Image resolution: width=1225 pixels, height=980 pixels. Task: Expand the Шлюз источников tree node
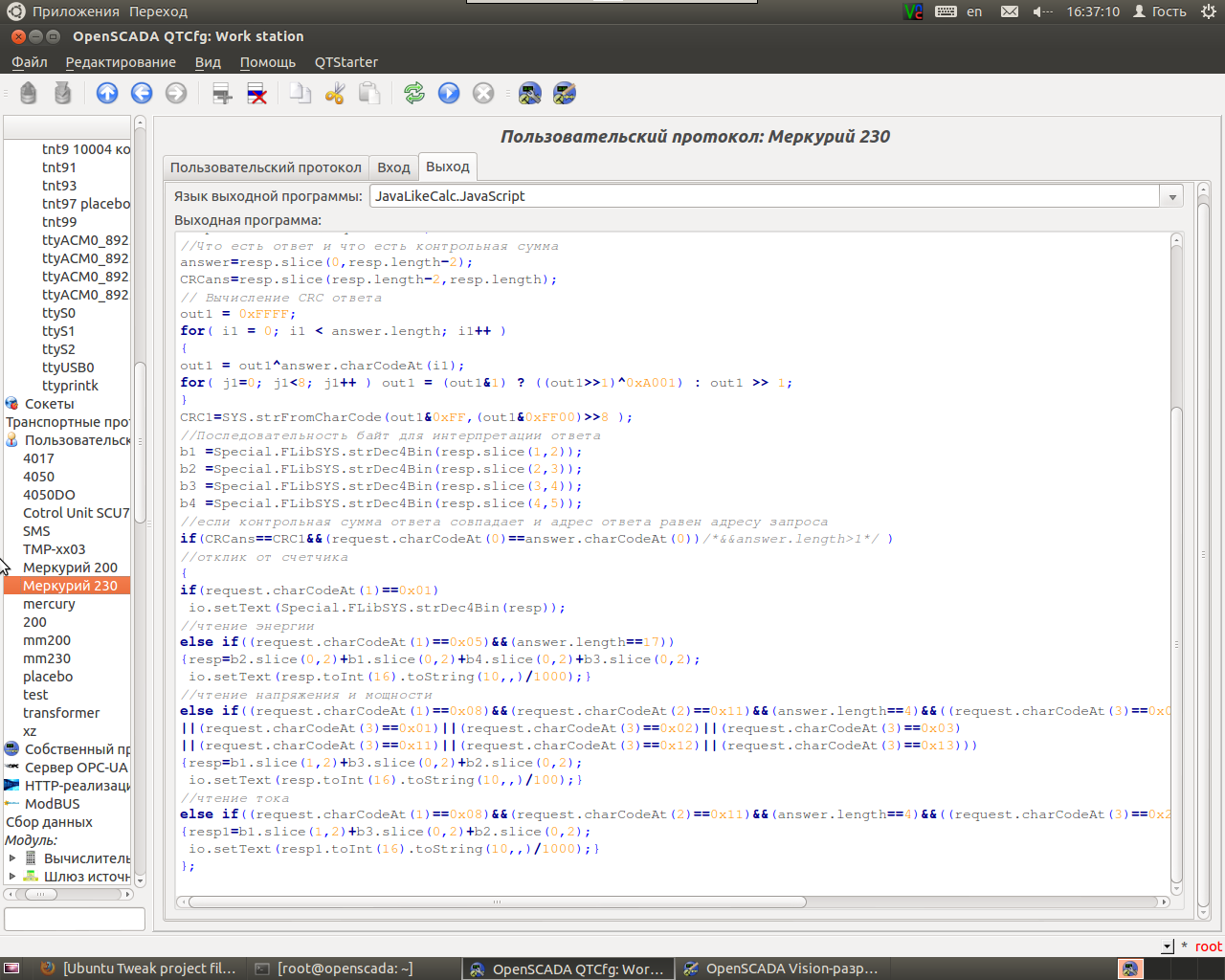[x=12, y=877]
